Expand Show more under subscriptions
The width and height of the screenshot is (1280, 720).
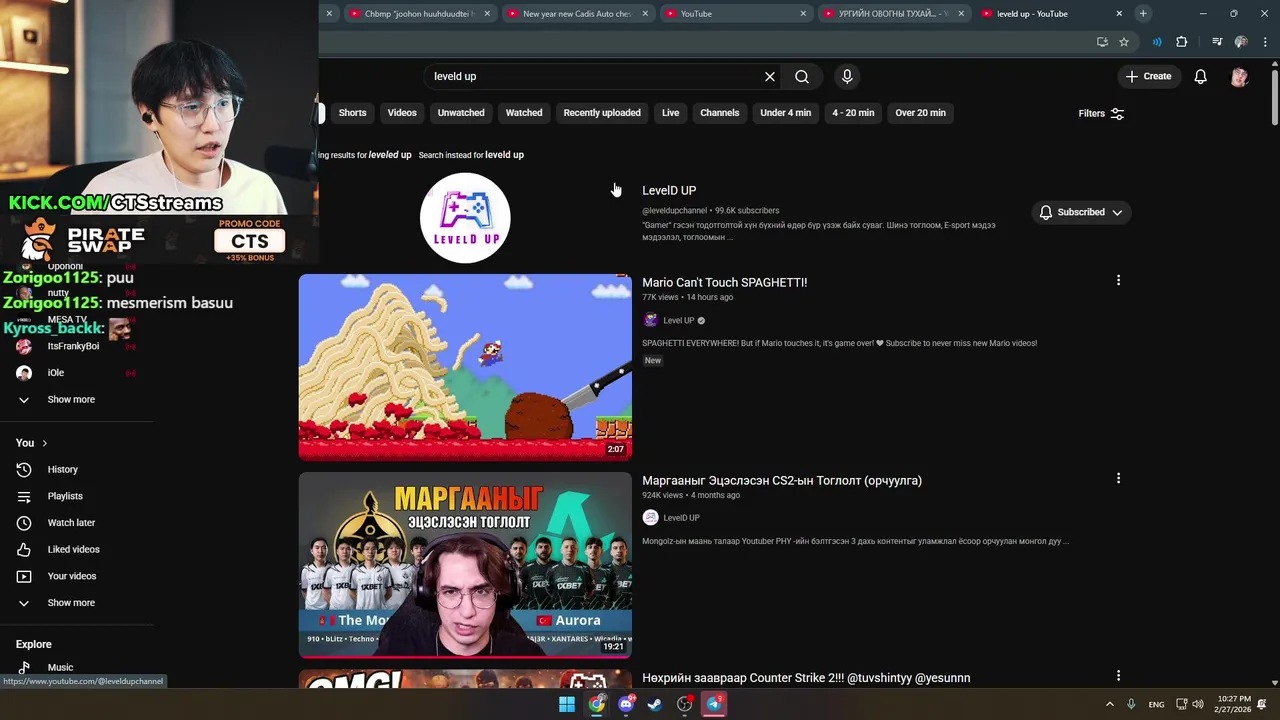click(71, 399)
